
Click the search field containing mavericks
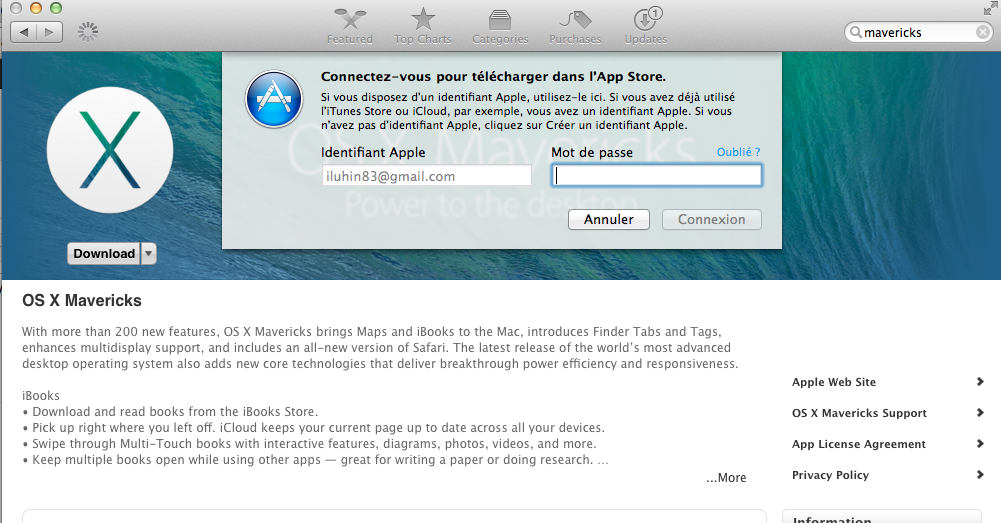coord(919,32)
